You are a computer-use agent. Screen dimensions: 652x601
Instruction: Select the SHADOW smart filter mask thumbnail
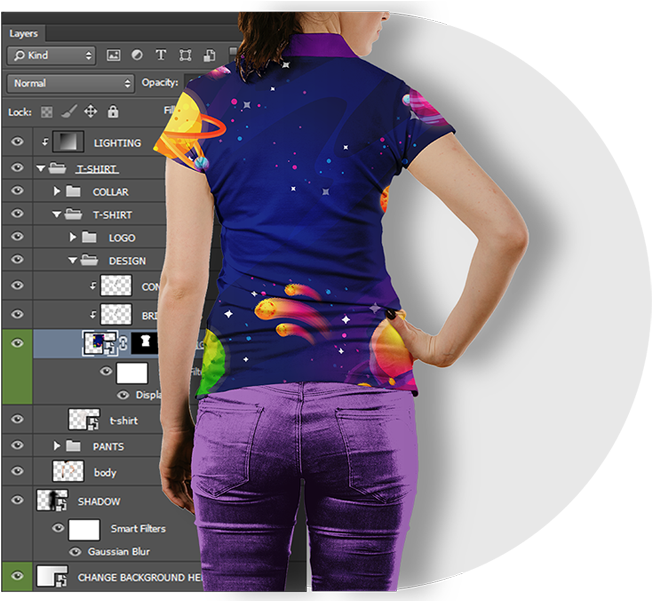pos(84,529)
